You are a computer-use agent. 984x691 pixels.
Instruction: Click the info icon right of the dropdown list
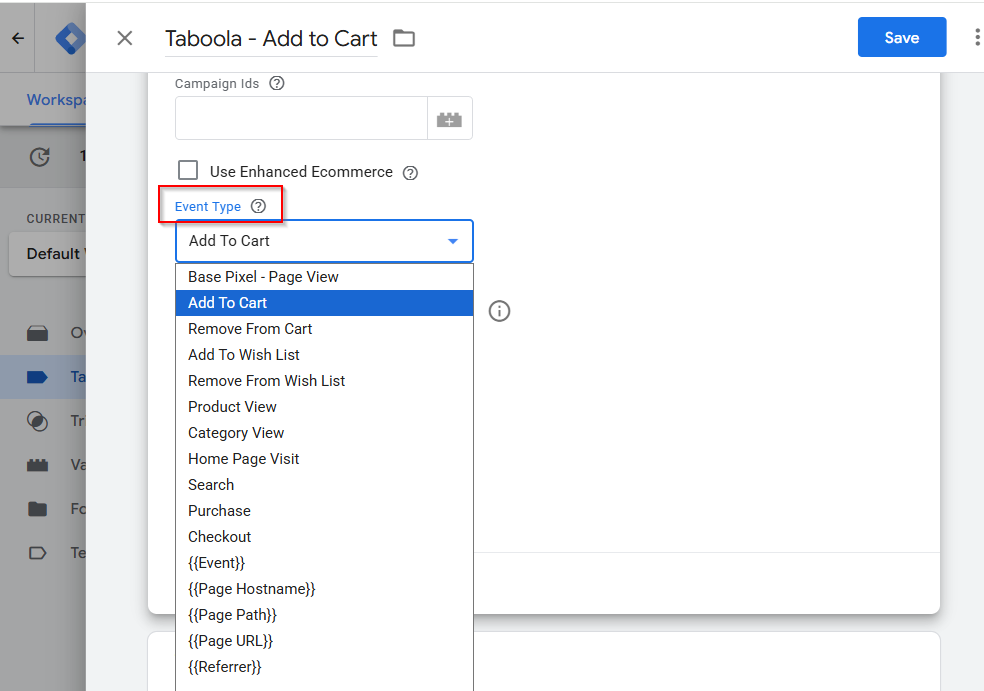click(x=499, y=311)
